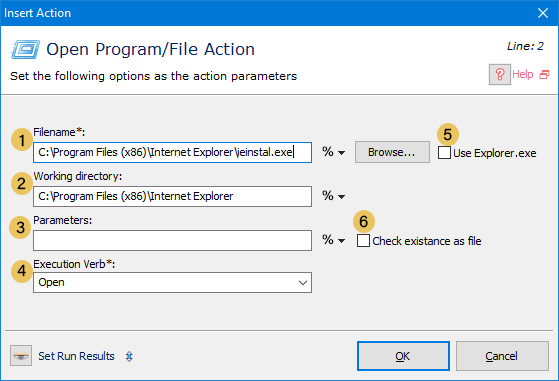This screenshot has width=559, height=381.
Task: Open the Filename percent variable dropdown
Action: click(x=333, y=152)
